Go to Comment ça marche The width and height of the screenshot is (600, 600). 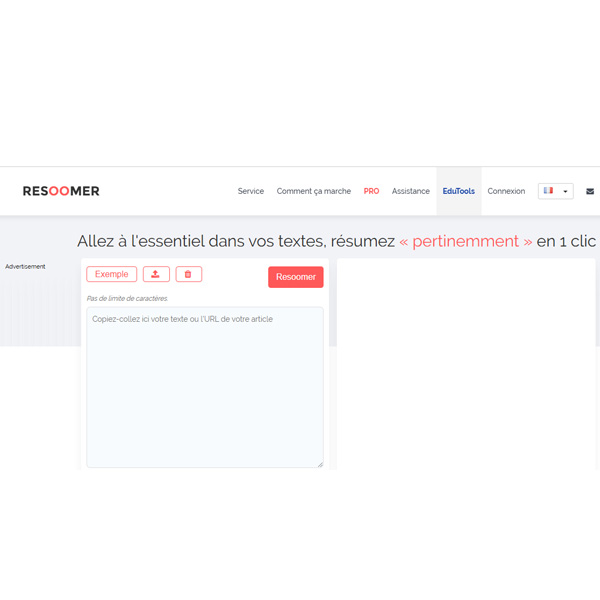[313, 191]
